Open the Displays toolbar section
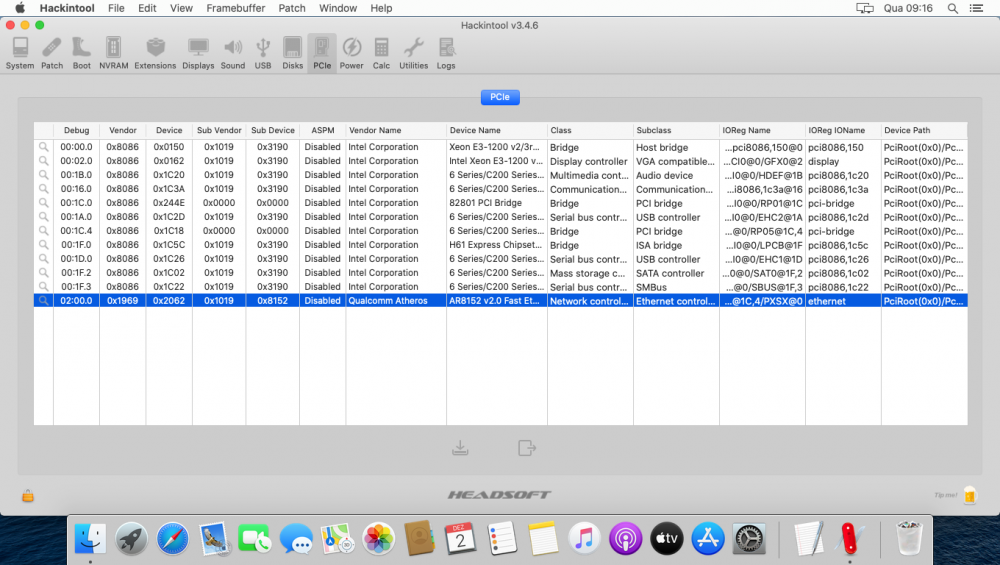 click(198, 54)
